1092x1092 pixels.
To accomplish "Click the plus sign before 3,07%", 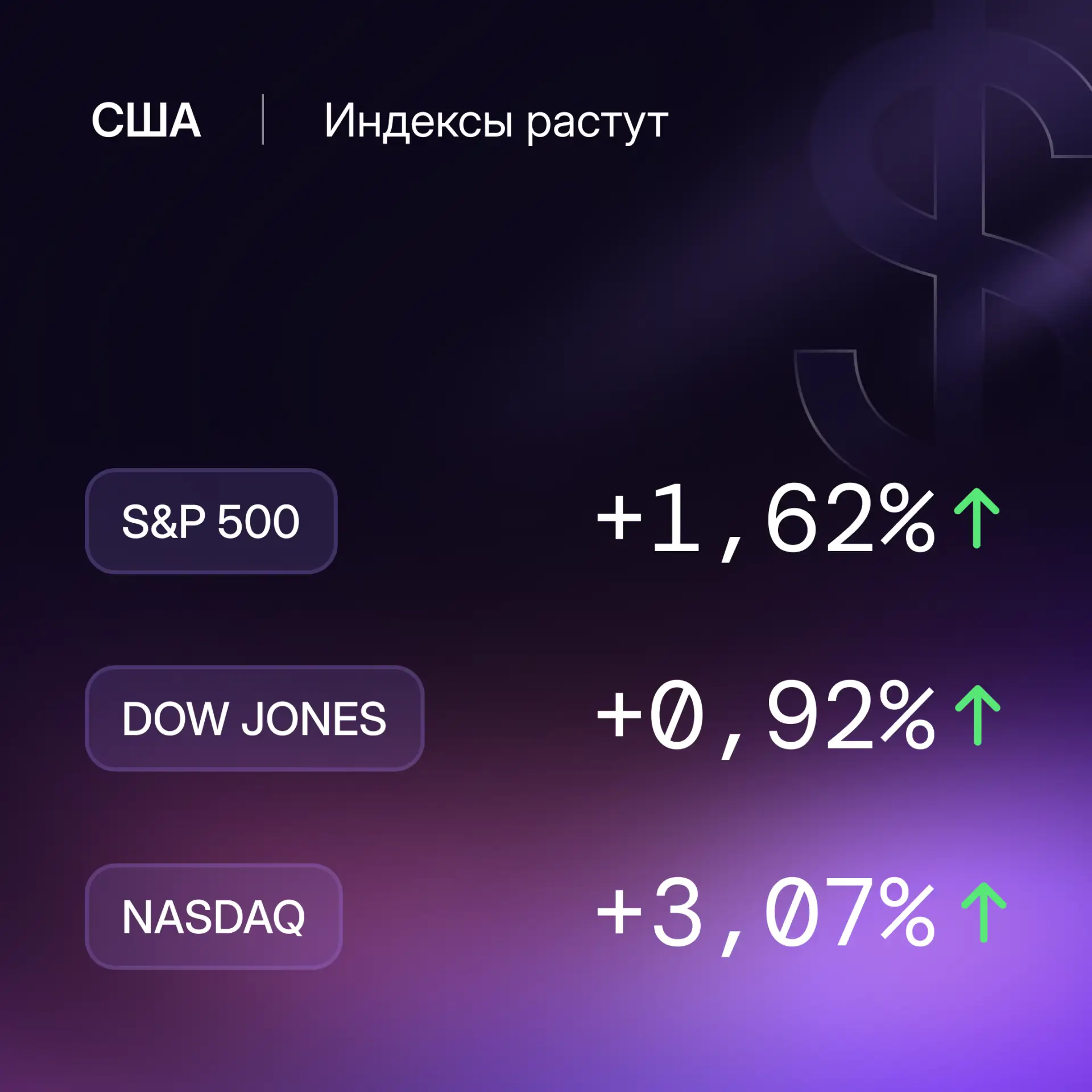I will [619, 913].
